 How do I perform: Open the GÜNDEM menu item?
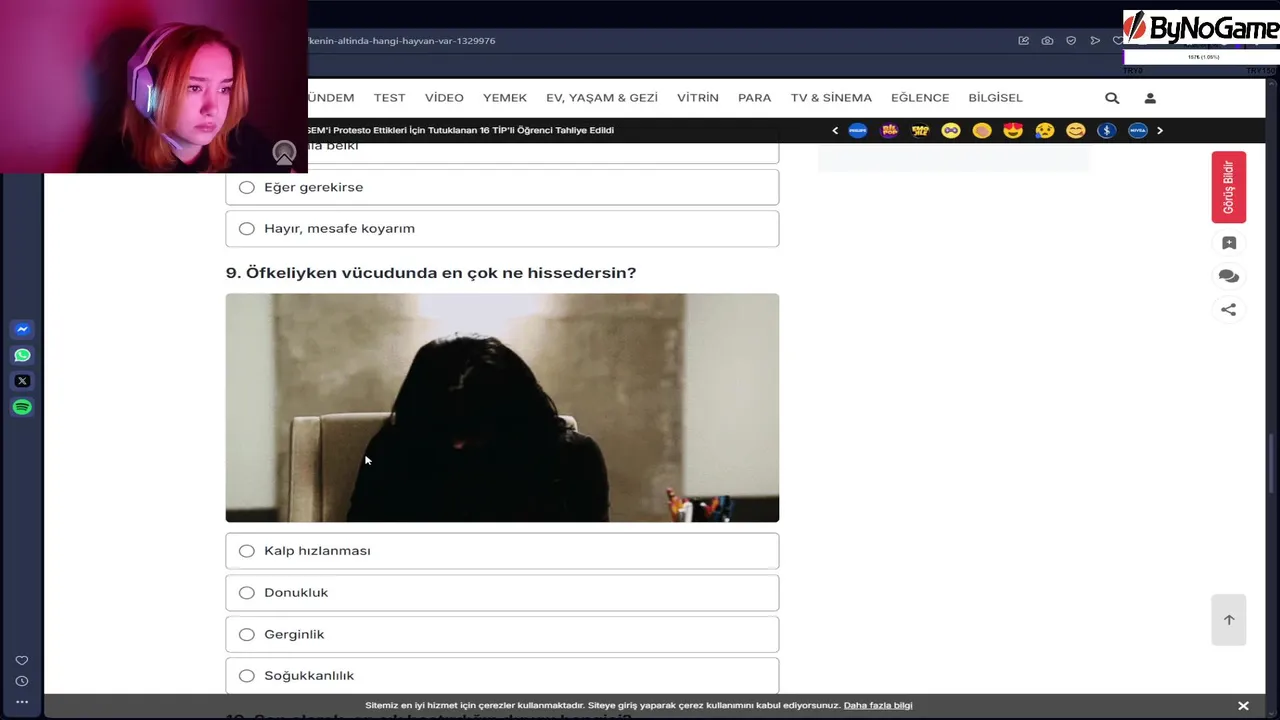[331, 98]
